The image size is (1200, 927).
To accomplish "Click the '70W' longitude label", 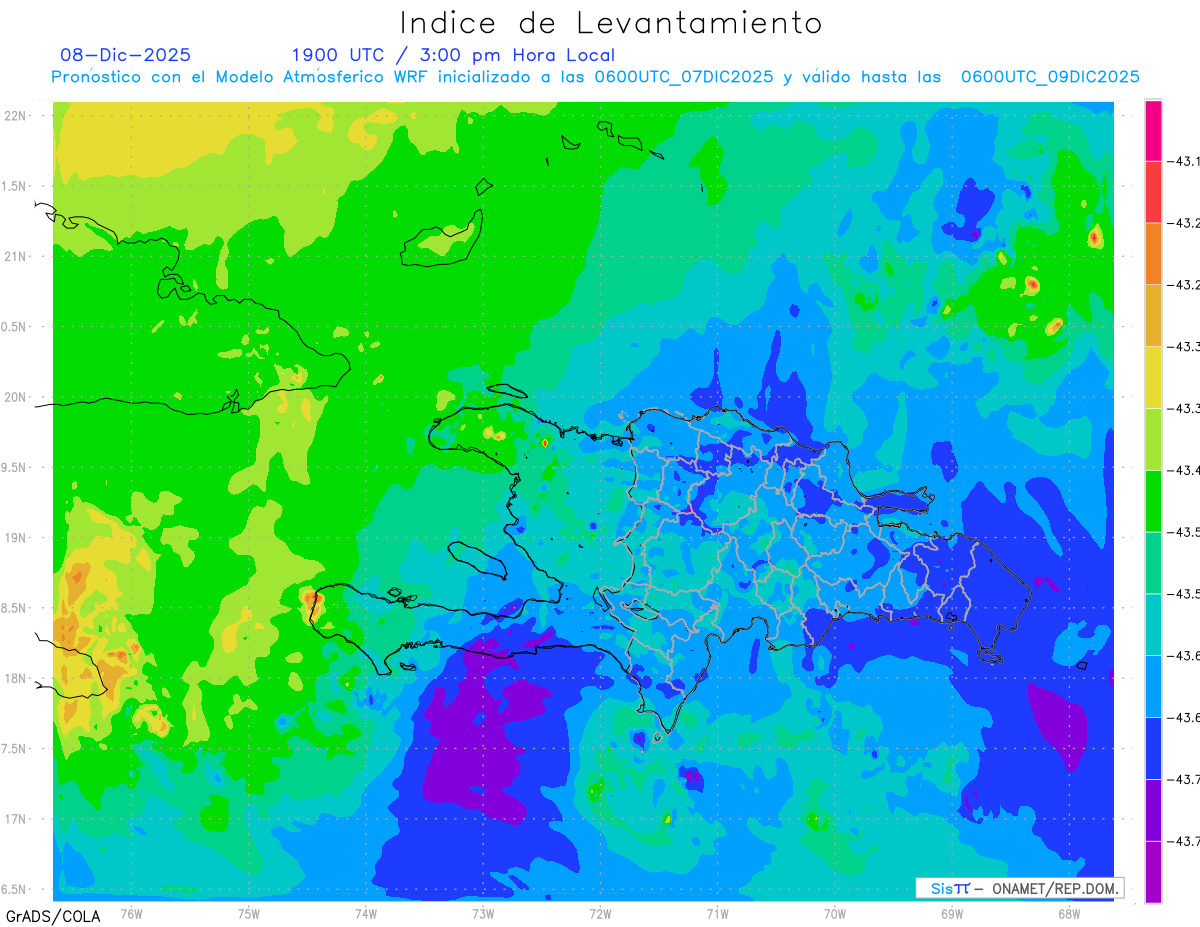I will point(834,913).
